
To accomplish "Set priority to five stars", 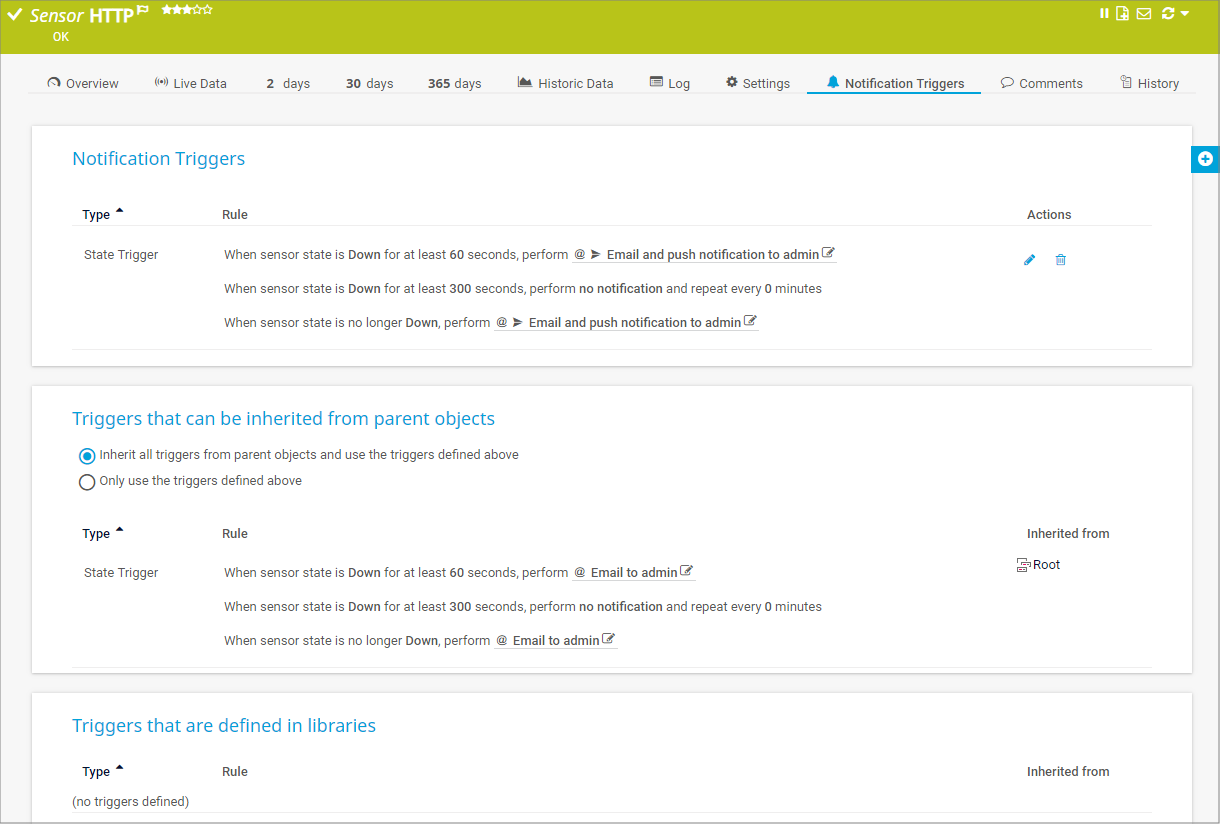I will click(x=207, y=9).
